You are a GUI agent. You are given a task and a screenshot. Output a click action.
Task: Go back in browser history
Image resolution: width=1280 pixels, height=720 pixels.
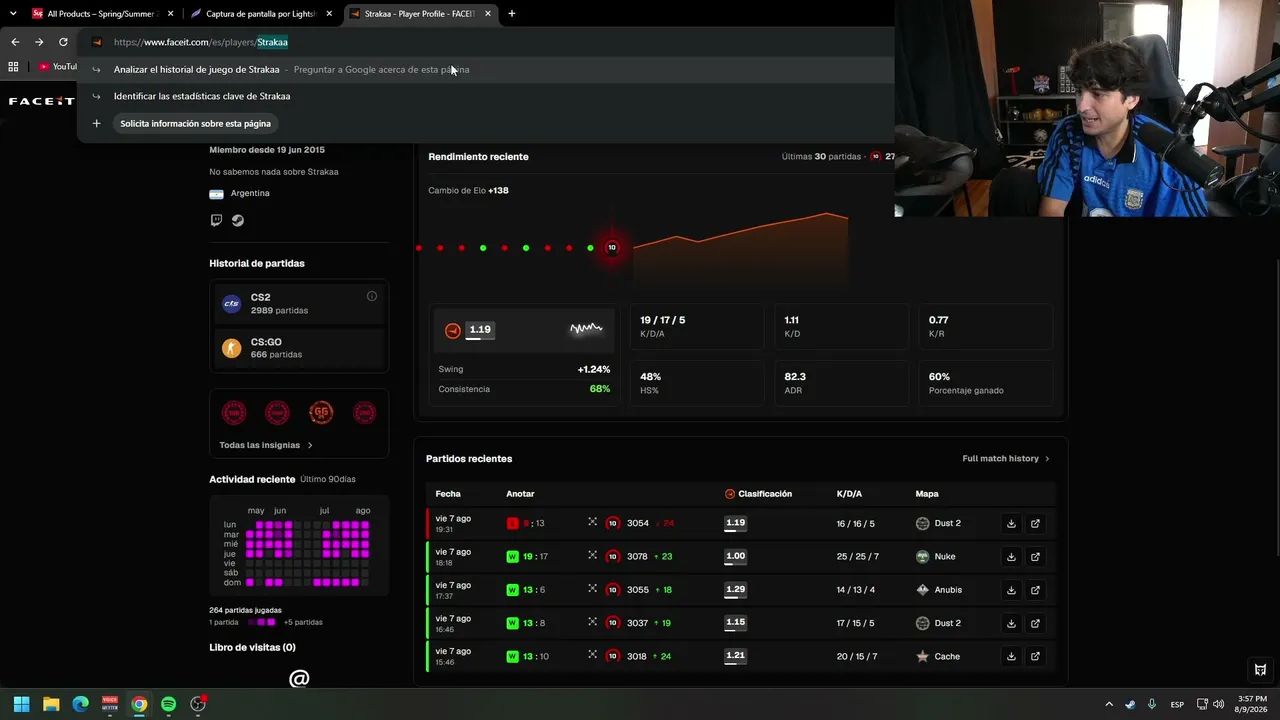point(14,42)
